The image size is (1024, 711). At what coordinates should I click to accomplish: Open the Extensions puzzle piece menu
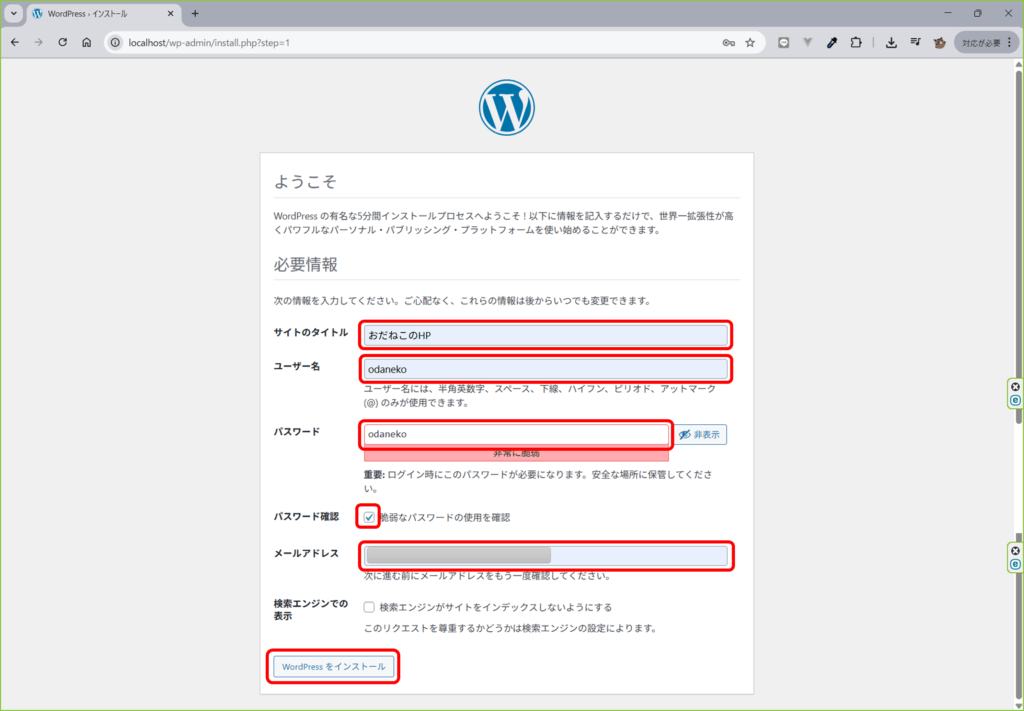click(x=855, y=43)
